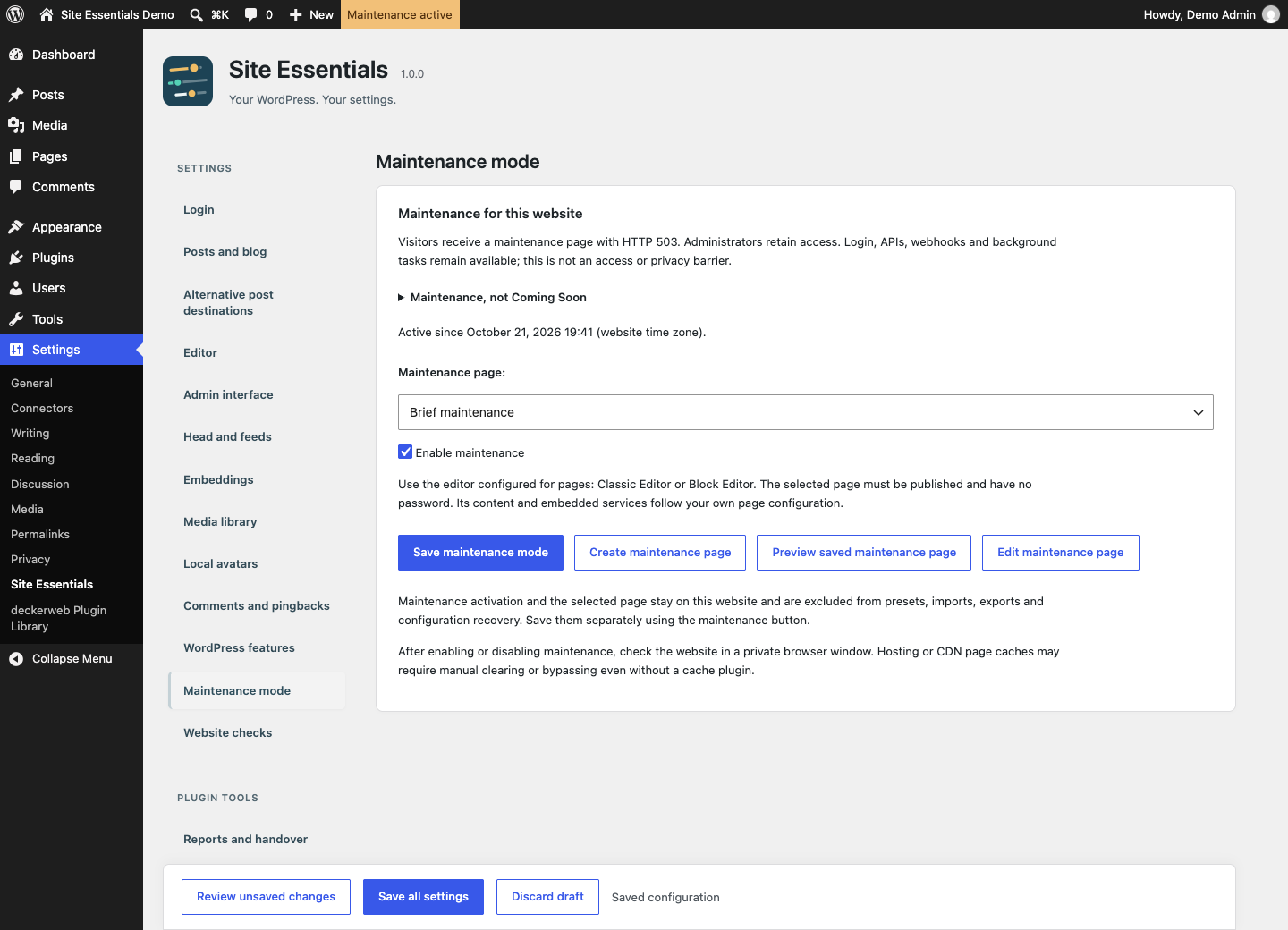Click Edit maintenance page button
This screenshot has width=1288, height=930.
1061,553
